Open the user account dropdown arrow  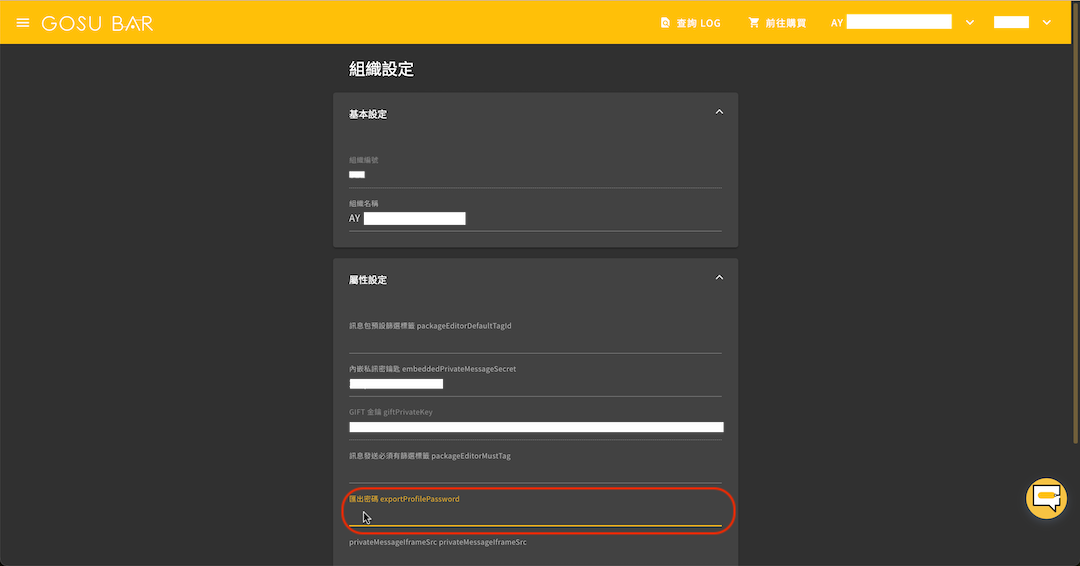click(x=1047, y=23)
